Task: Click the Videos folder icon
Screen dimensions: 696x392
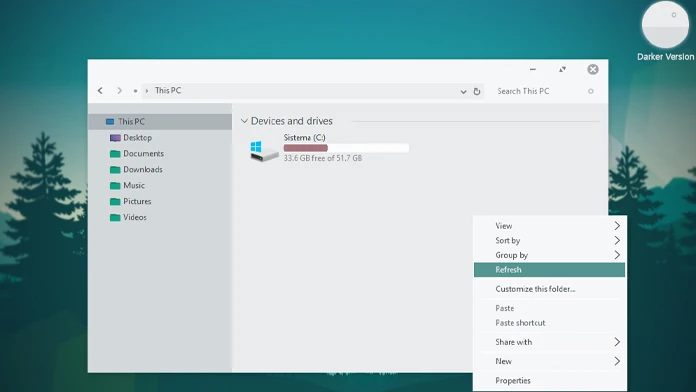Action: pyautogui.click(x=115, y=218)
